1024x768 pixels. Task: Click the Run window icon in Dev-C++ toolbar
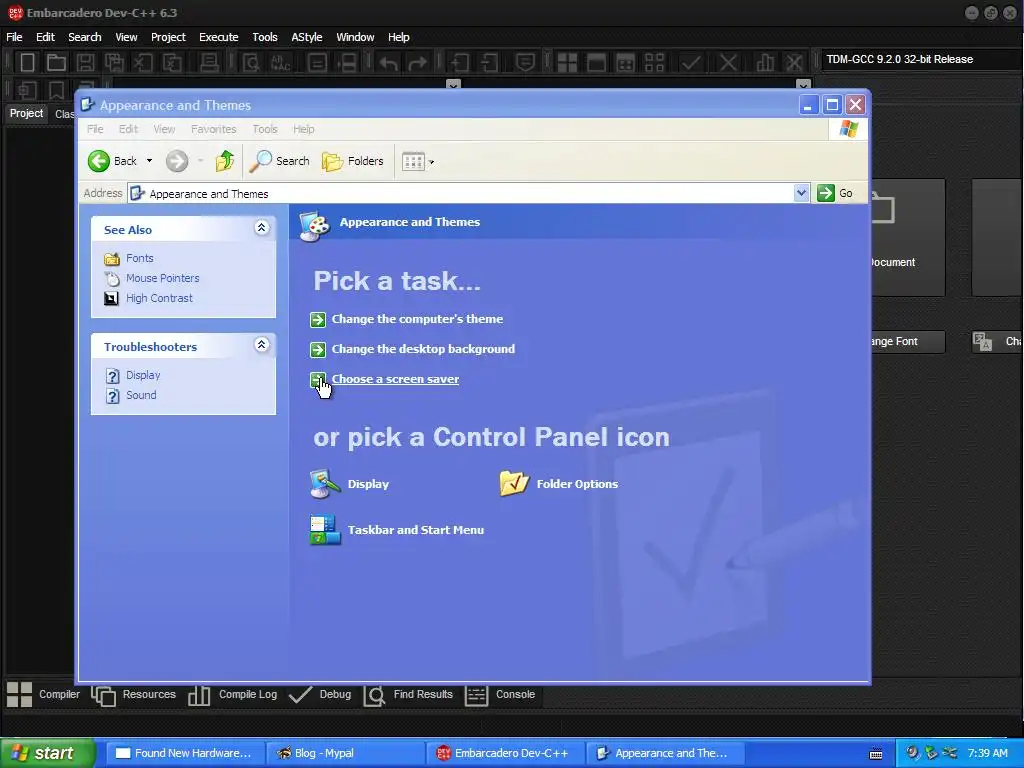[596, 63]
